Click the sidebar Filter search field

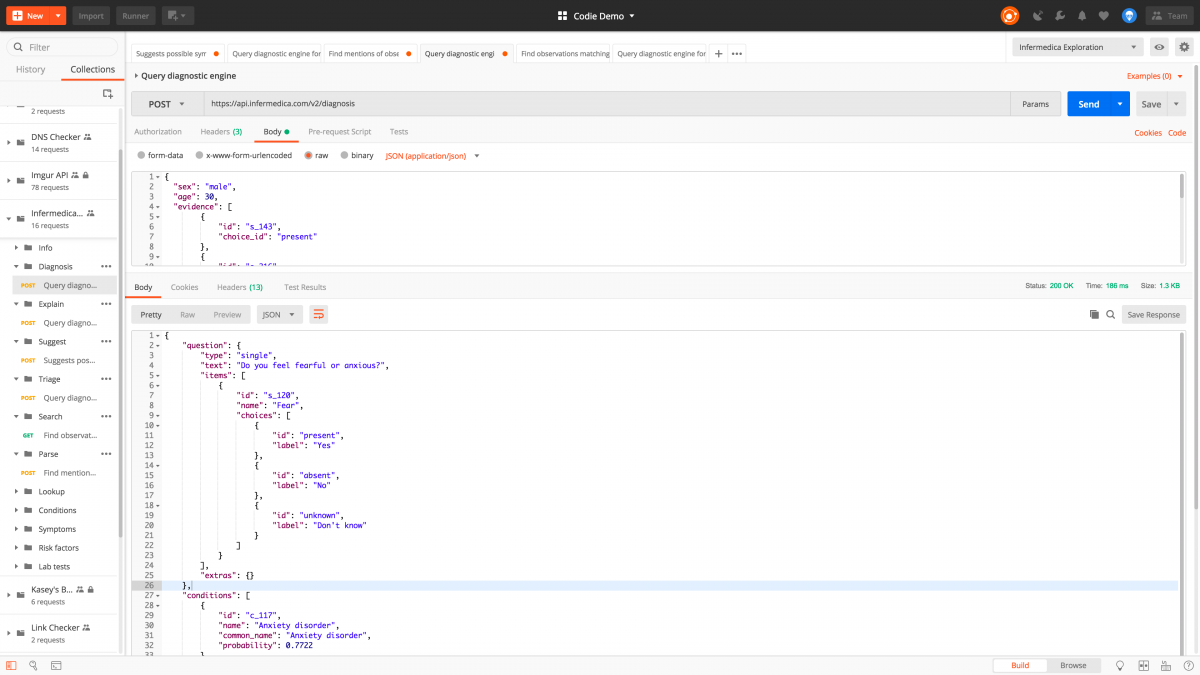click(x=62, y=47)
